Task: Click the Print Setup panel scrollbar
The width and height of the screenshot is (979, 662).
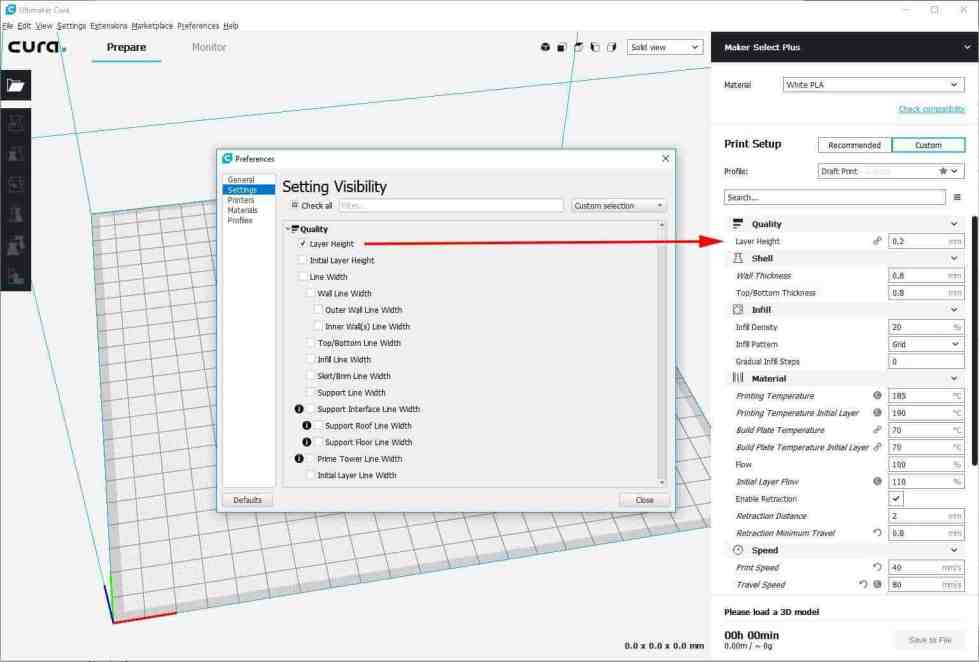Action: click(975, 340)
